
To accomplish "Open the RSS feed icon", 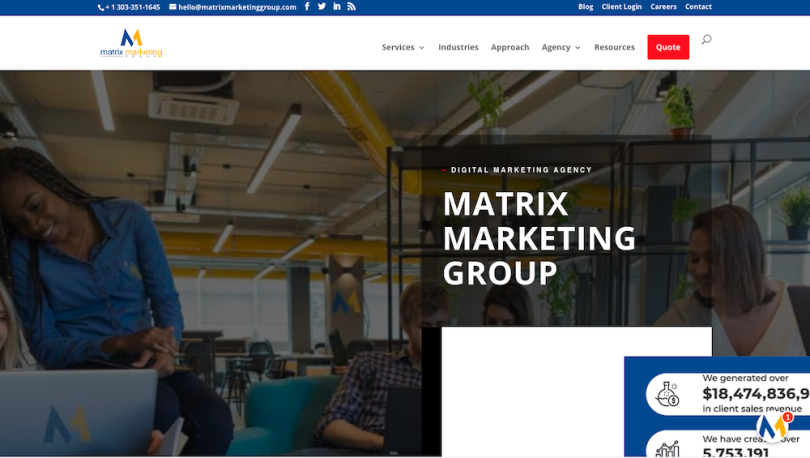I will pos(351,7).
